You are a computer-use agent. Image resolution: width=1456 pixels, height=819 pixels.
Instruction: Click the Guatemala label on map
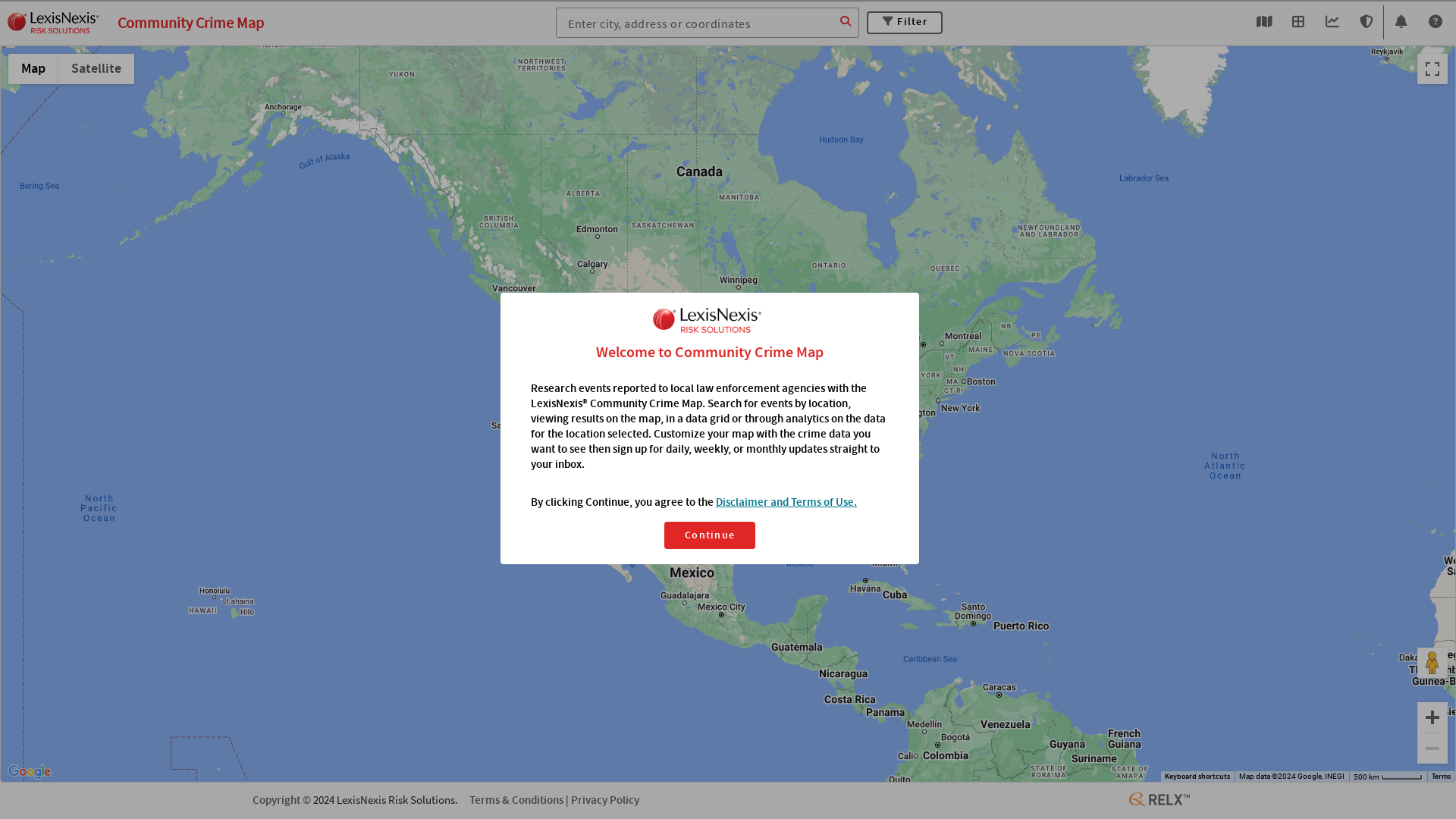pyautogui.click(x=796, y=648)
